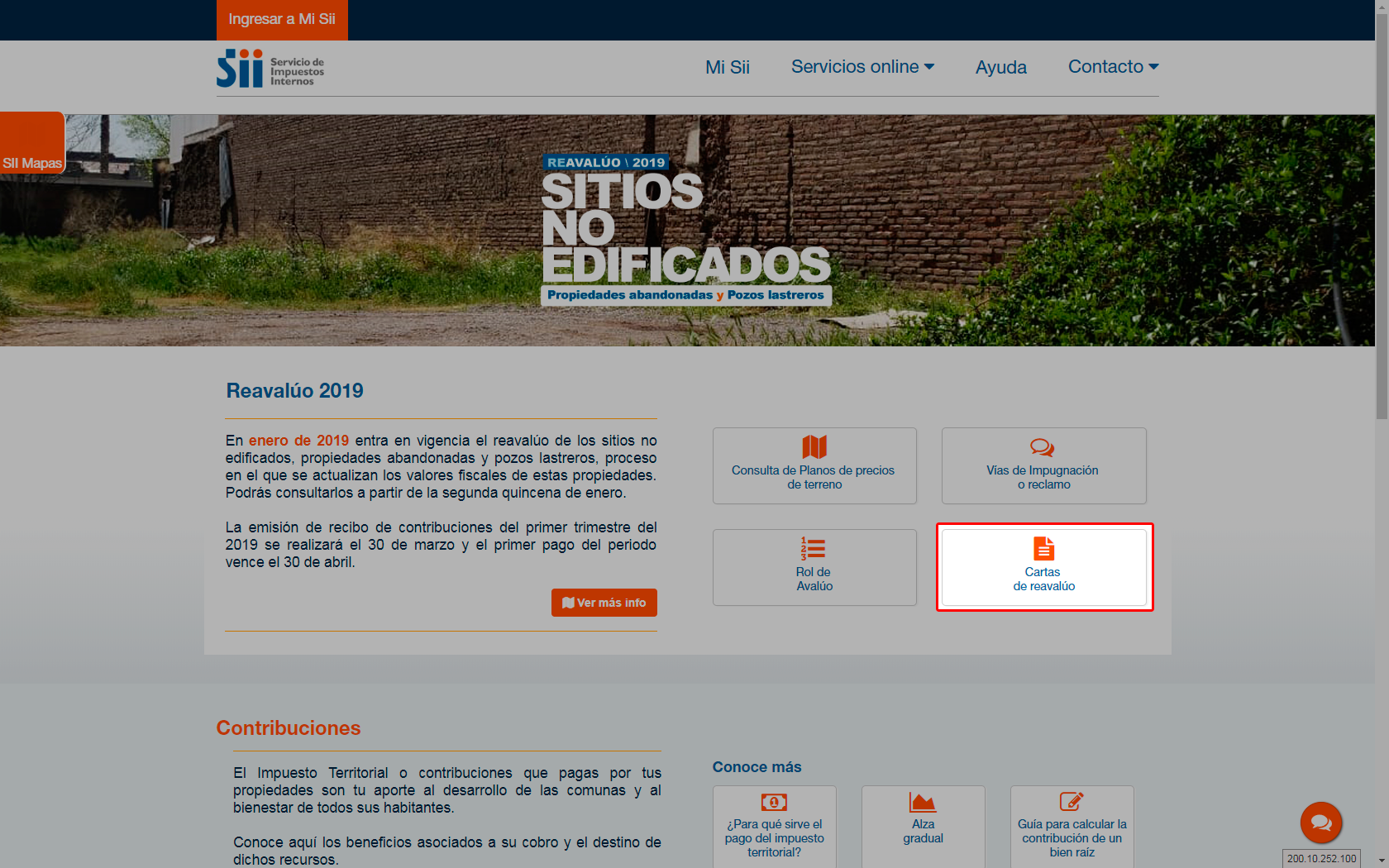The height and width of the screenshot is (868, 1389).
Task: Click the map icon above Consulta de Planos
Action: coord(814,447)
